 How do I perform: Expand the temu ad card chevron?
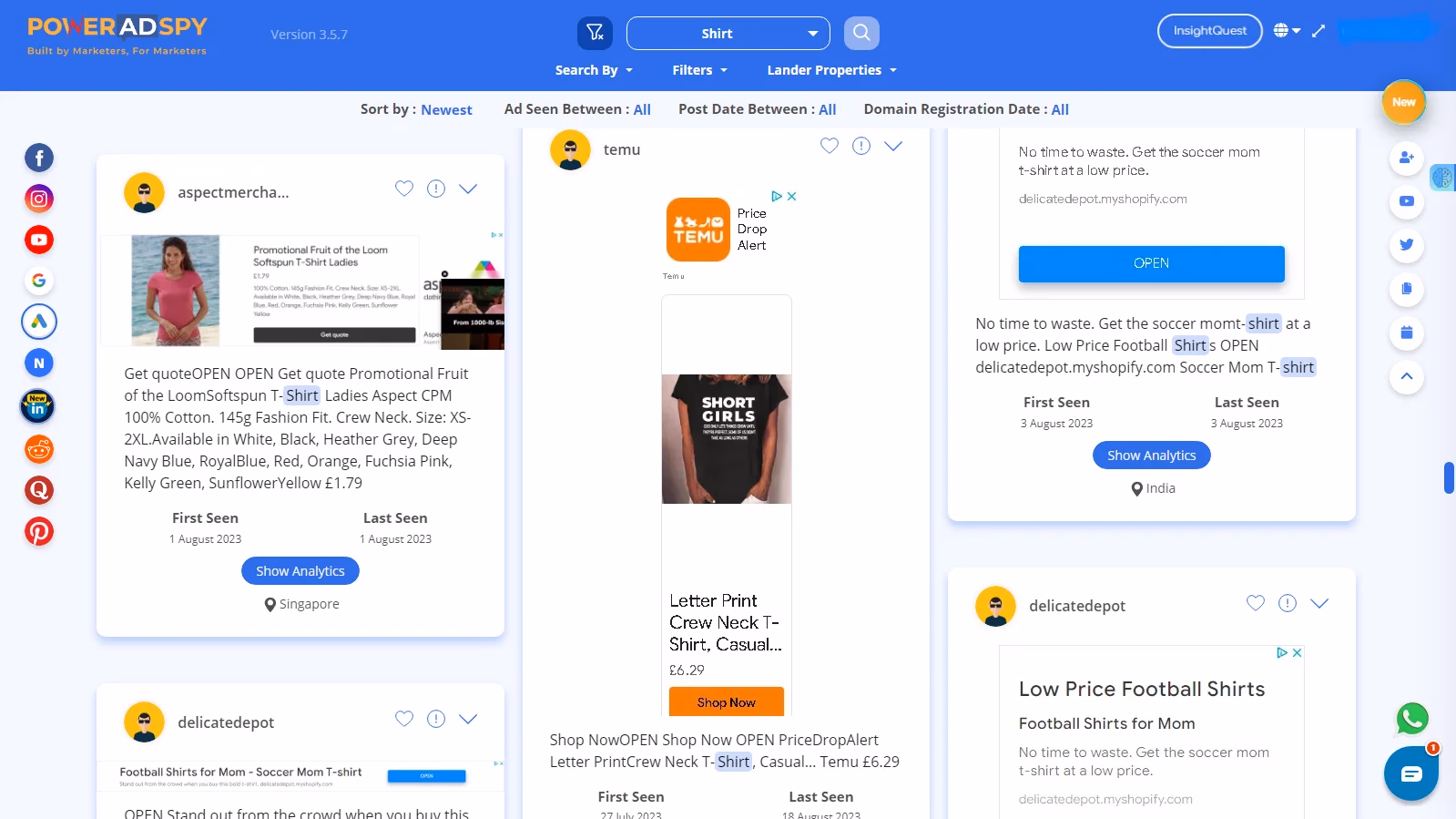(893, 146)
